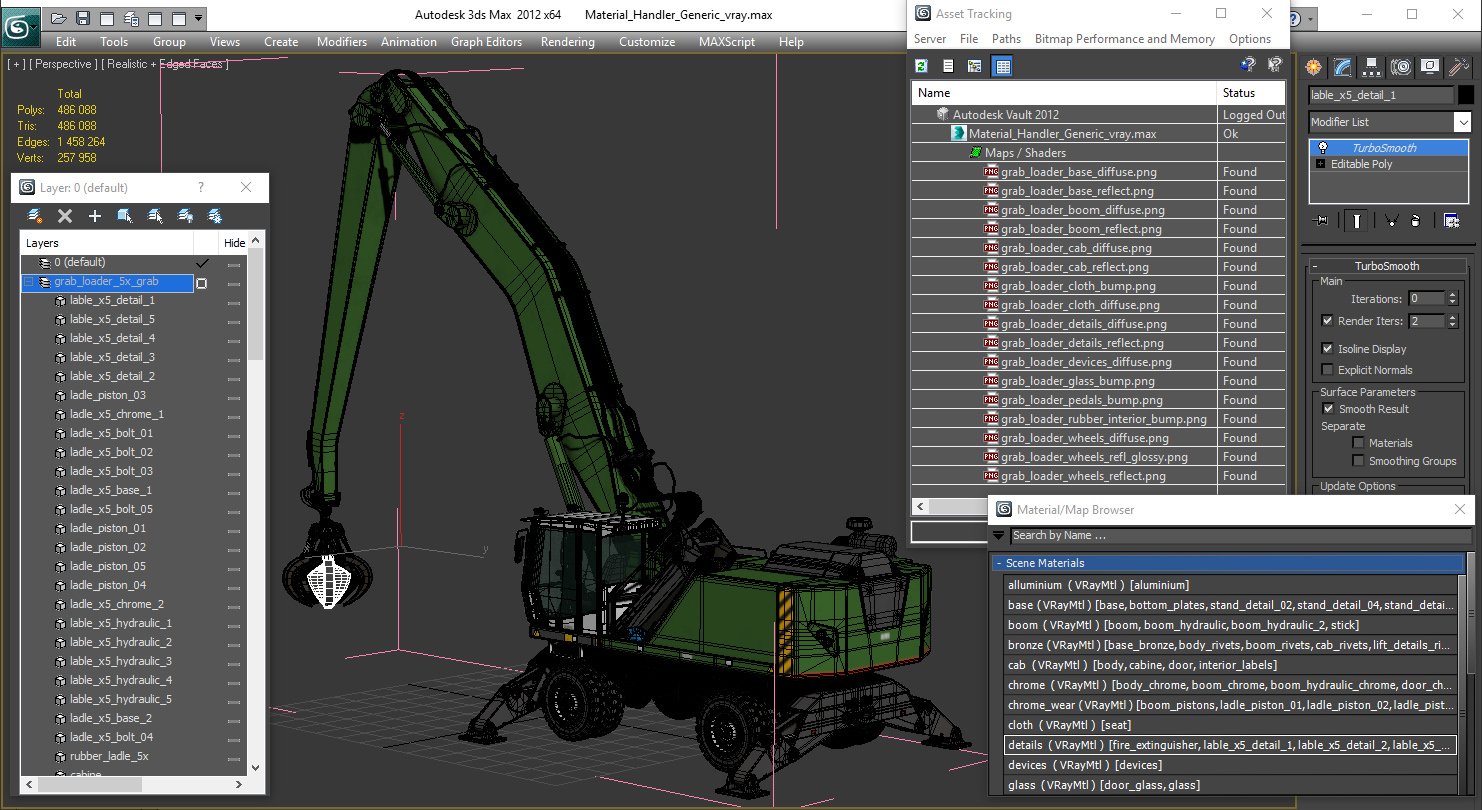Click the Delete layer X icon in Layer dialog
The height and width of the screenshot is (810, 1482).
coord(65,216)
